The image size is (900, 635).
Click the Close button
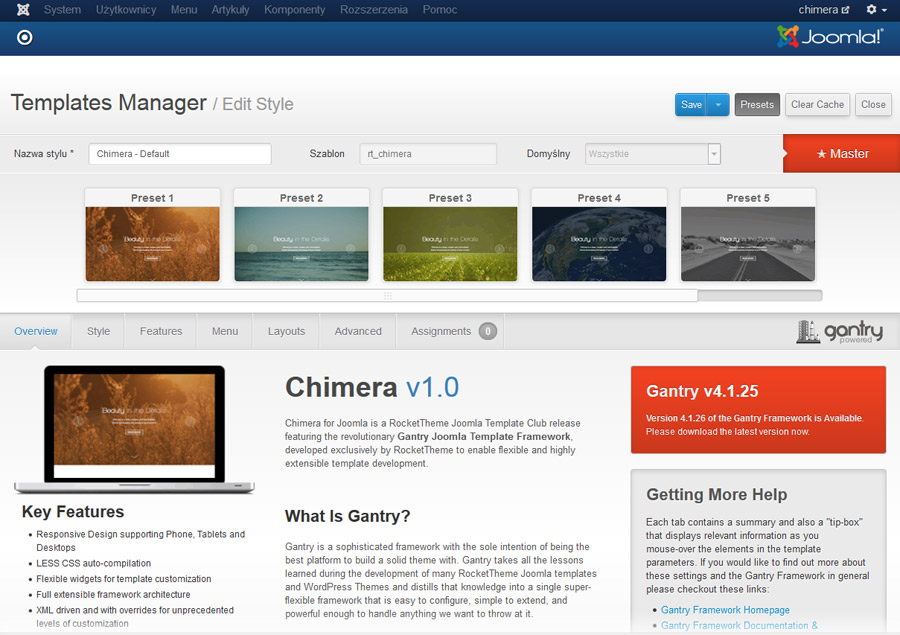873,104
